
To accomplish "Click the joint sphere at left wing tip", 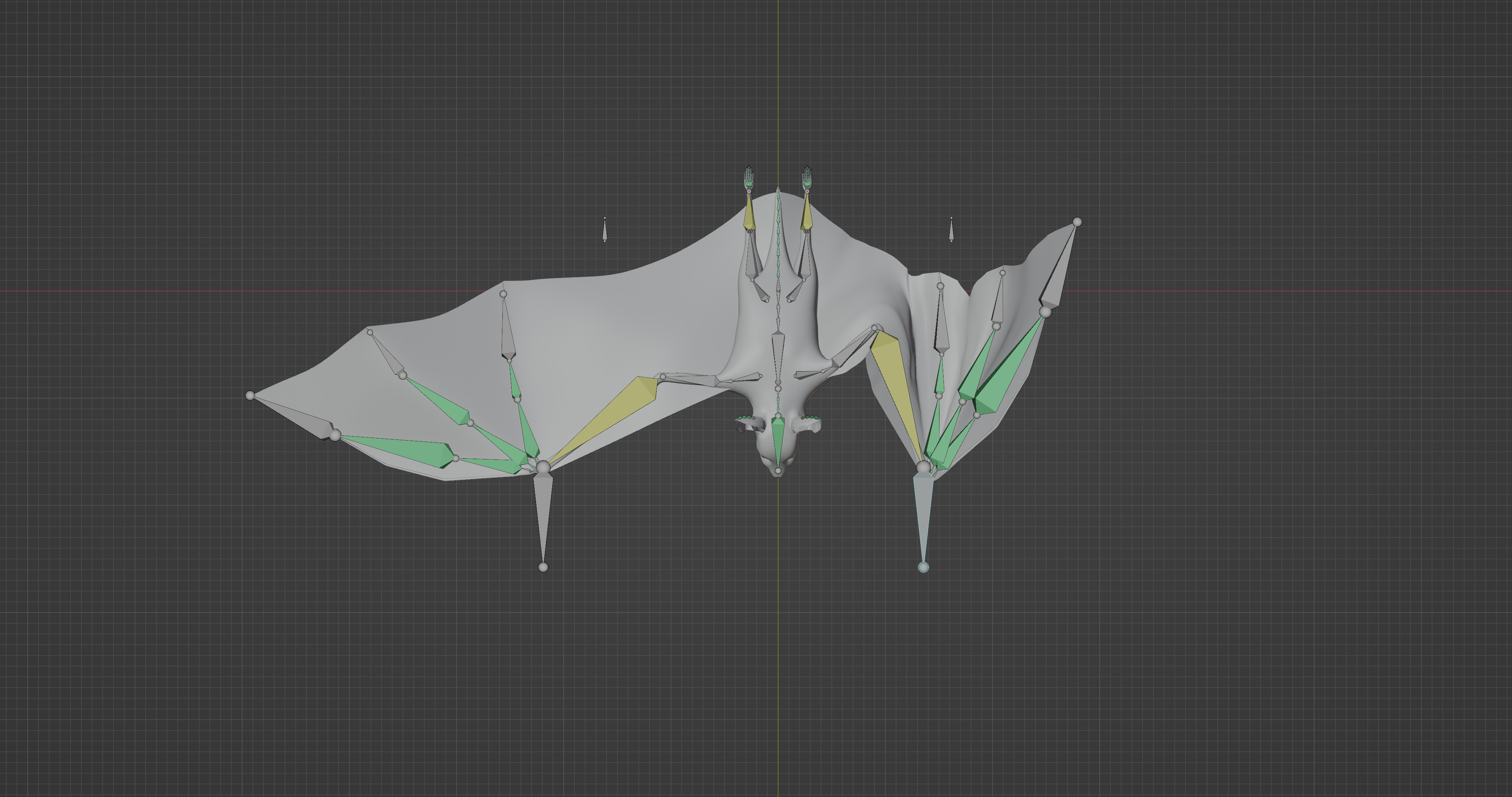I will [x=251, y=396].
